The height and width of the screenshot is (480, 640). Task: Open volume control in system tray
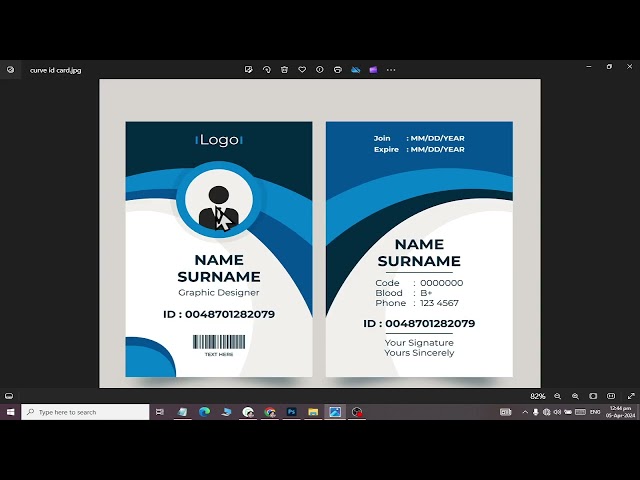tap(557, 412)
